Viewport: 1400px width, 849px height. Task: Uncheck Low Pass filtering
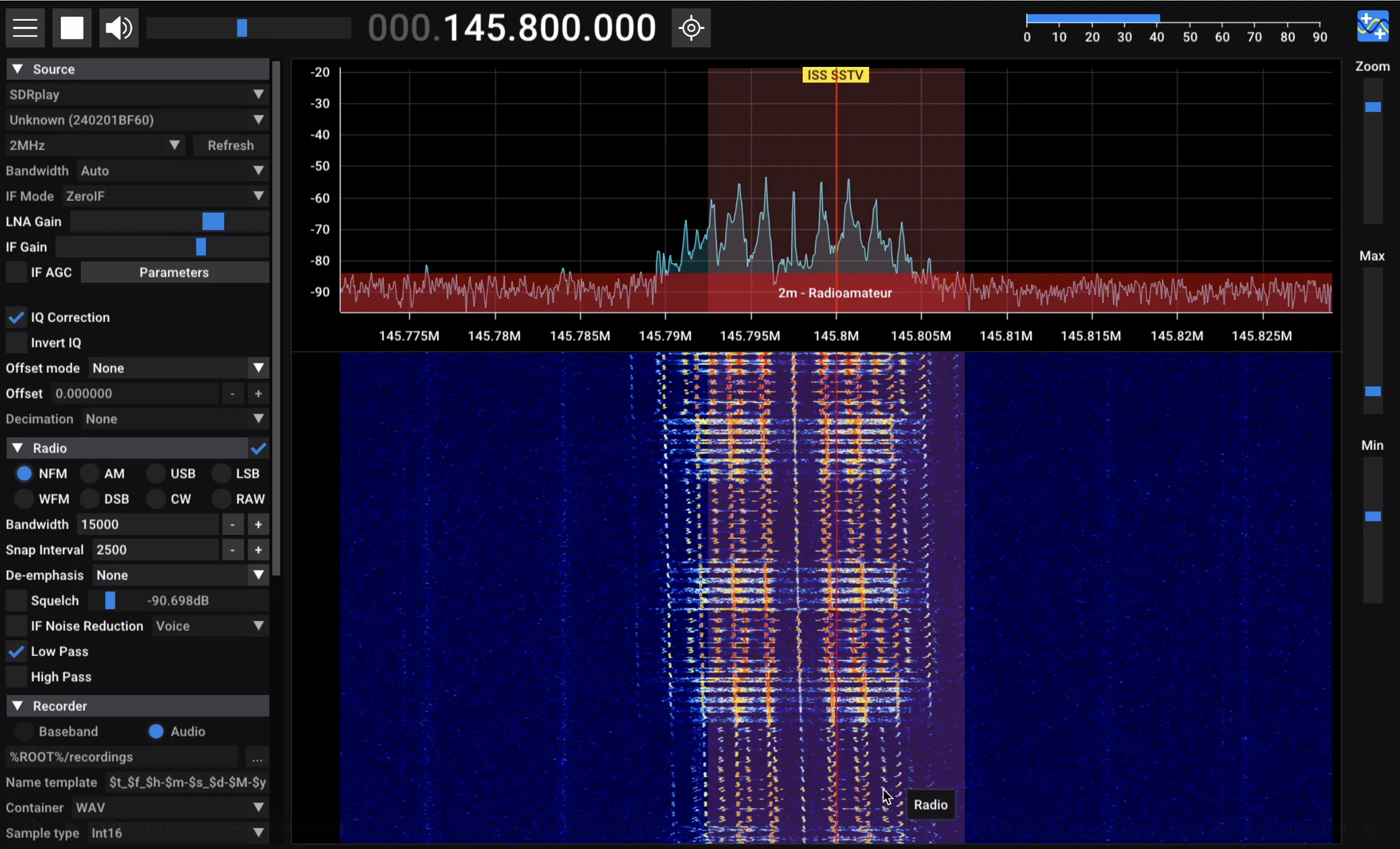16,651
